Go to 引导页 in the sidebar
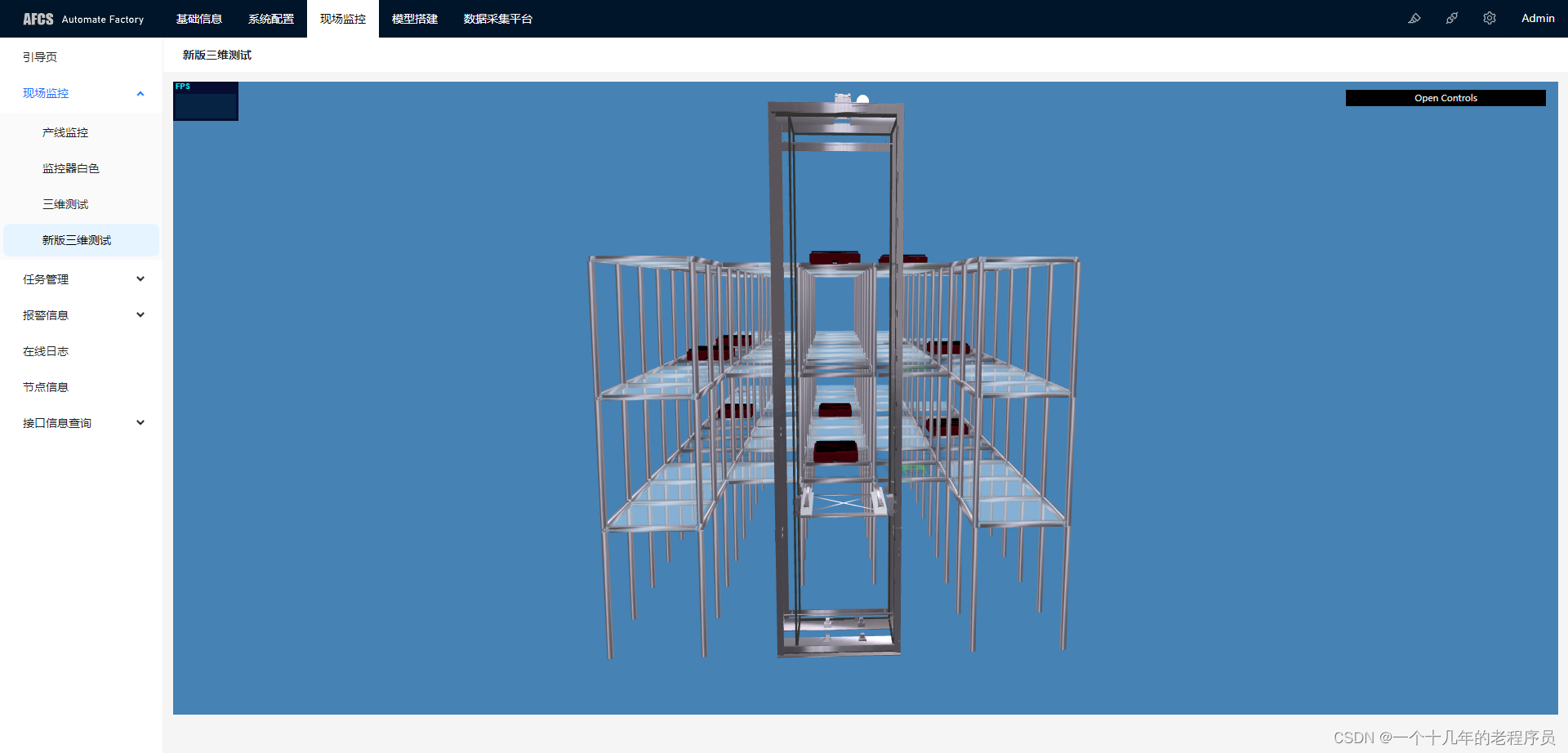Viewport: 1568px width, 753px height. tap(81, 57)
